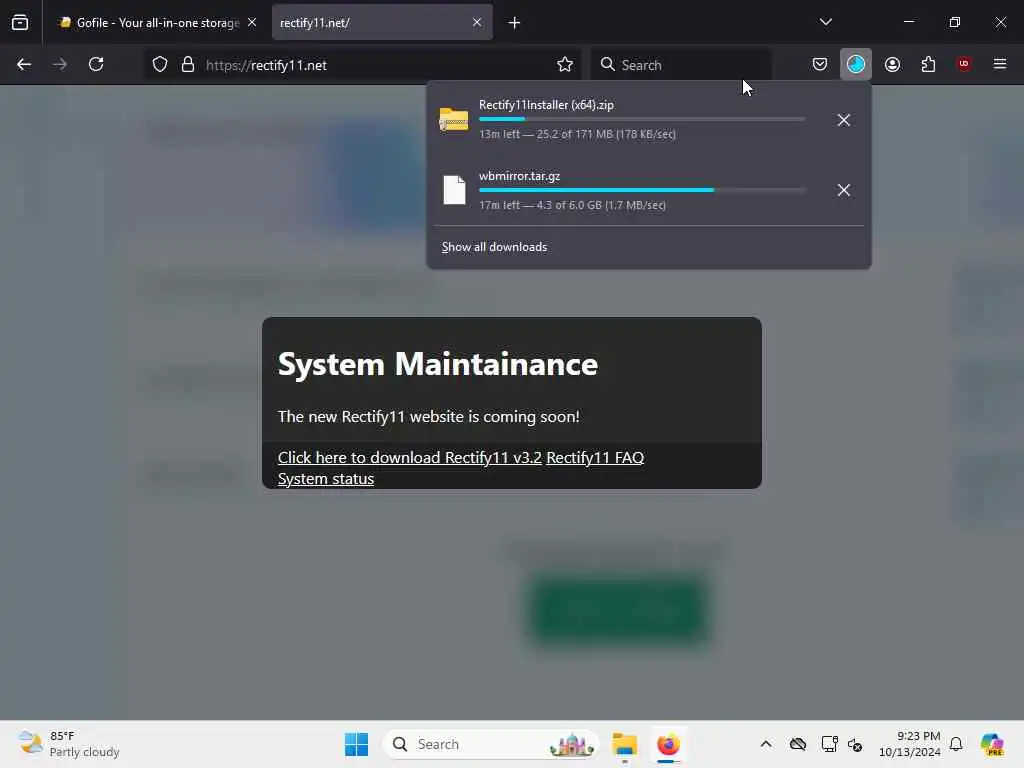Open the weather widget, 85°F
The height and width of the screenshot is (768, 1024).
[x=69, y=744]
